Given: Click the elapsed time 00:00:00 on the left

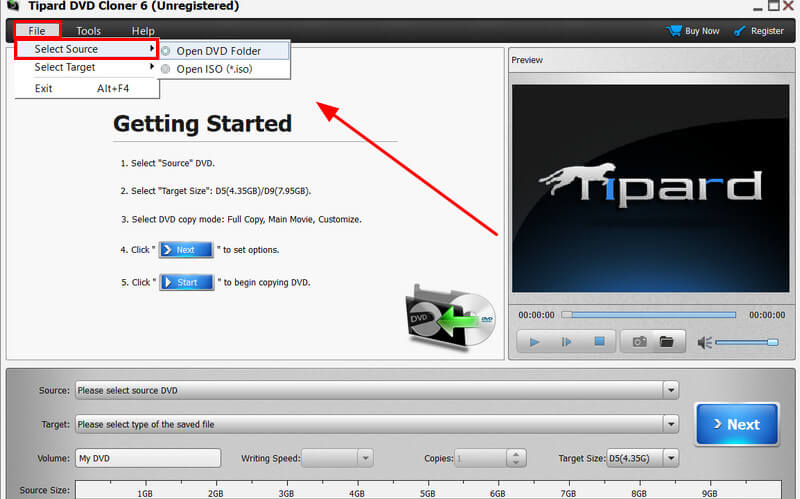Looking at the screenshot, I should coord(536,315).
